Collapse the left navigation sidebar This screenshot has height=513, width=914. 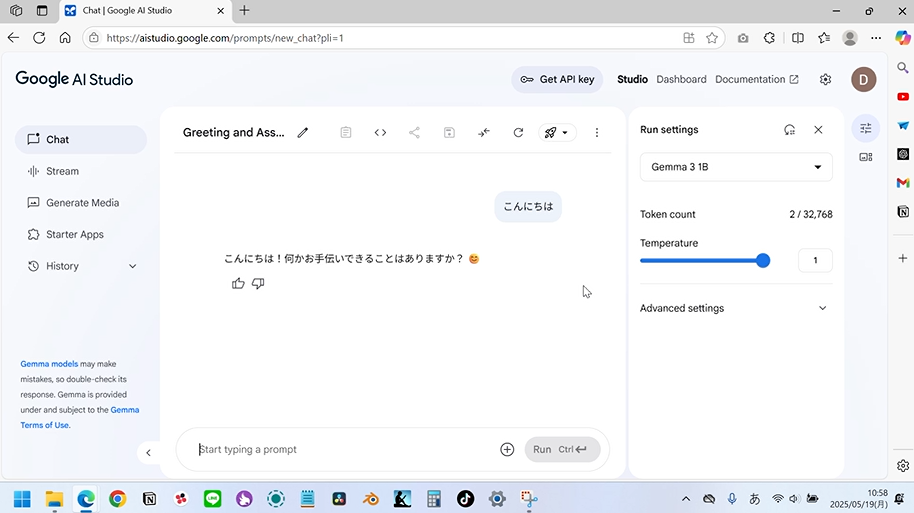tap(148, 453)
